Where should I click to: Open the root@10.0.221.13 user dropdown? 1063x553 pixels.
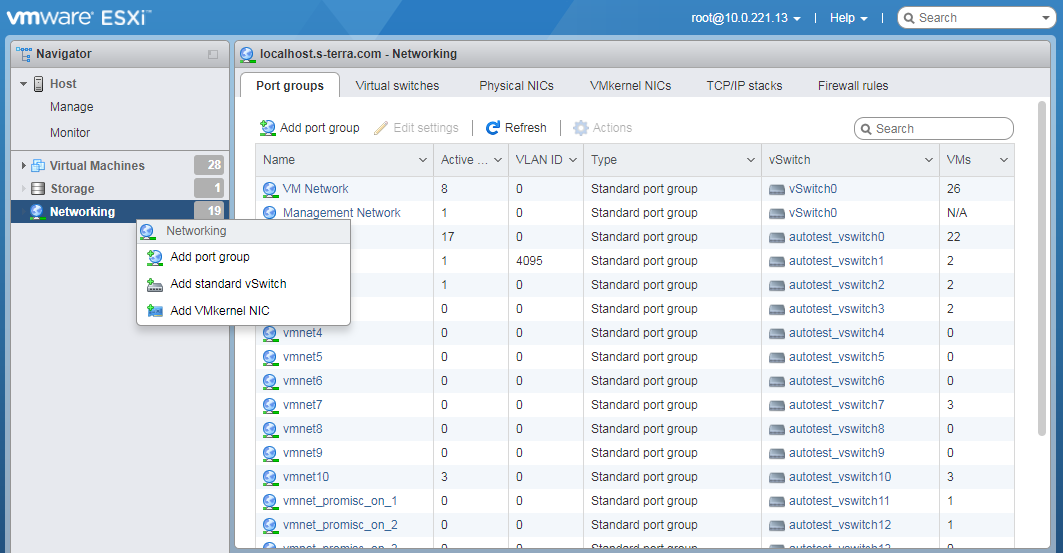746,18
